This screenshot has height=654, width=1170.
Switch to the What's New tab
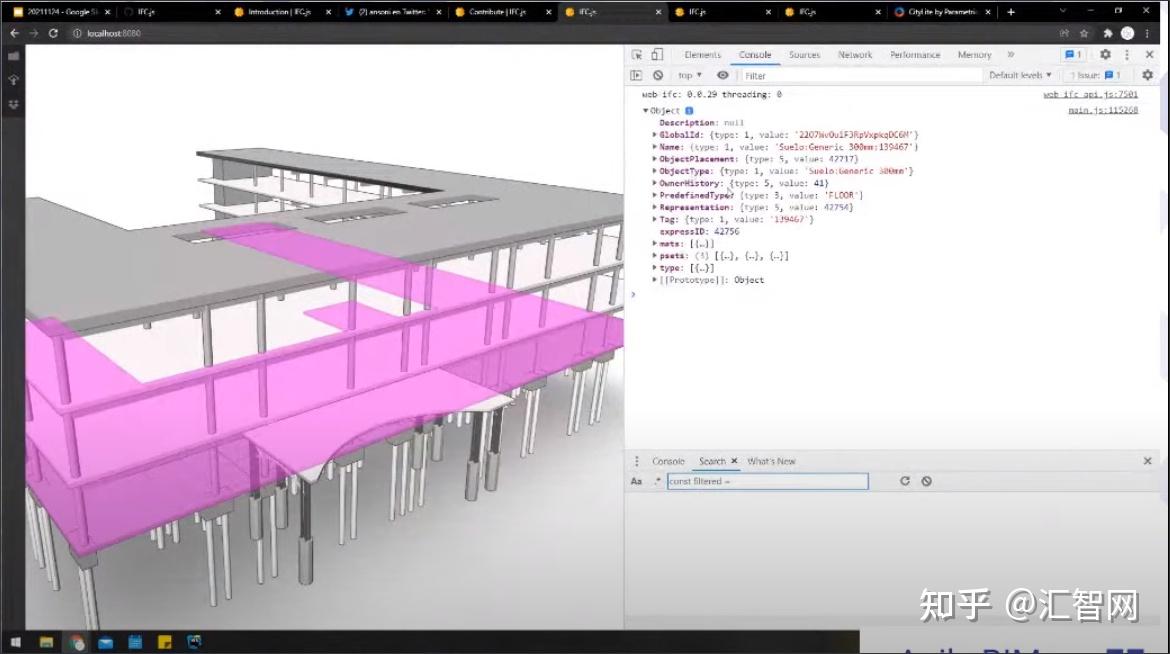tap(771, 461)
